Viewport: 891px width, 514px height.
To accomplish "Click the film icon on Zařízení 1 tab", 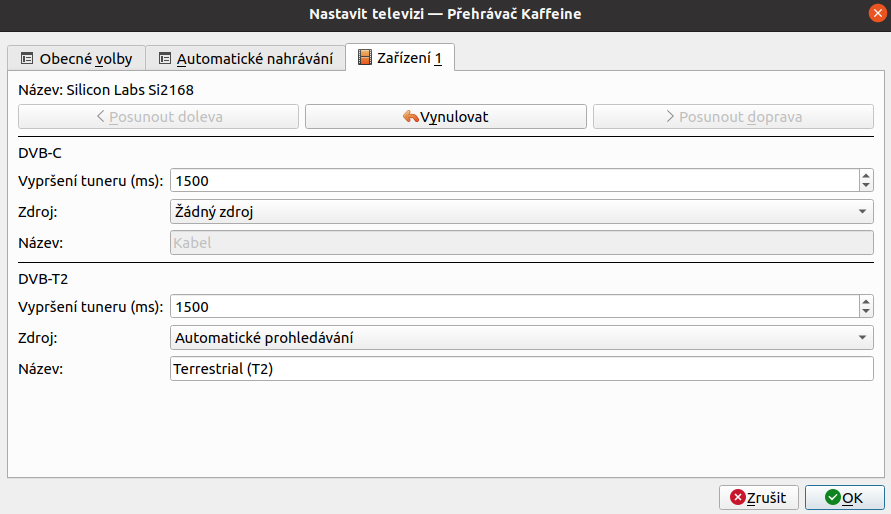I will click(x=365, y=57).
